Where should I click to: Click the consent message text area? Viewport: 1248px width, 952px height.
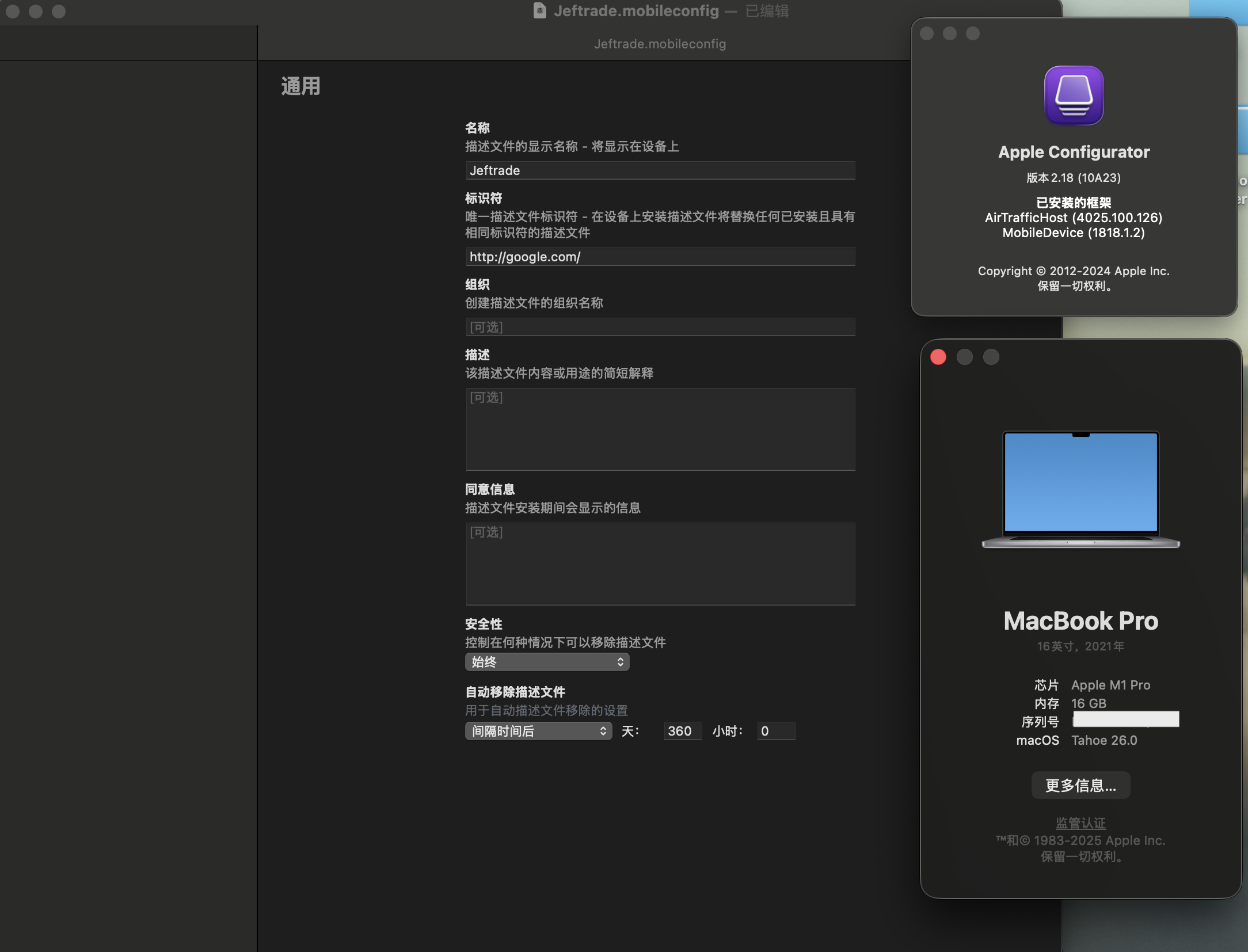(660, 564)
